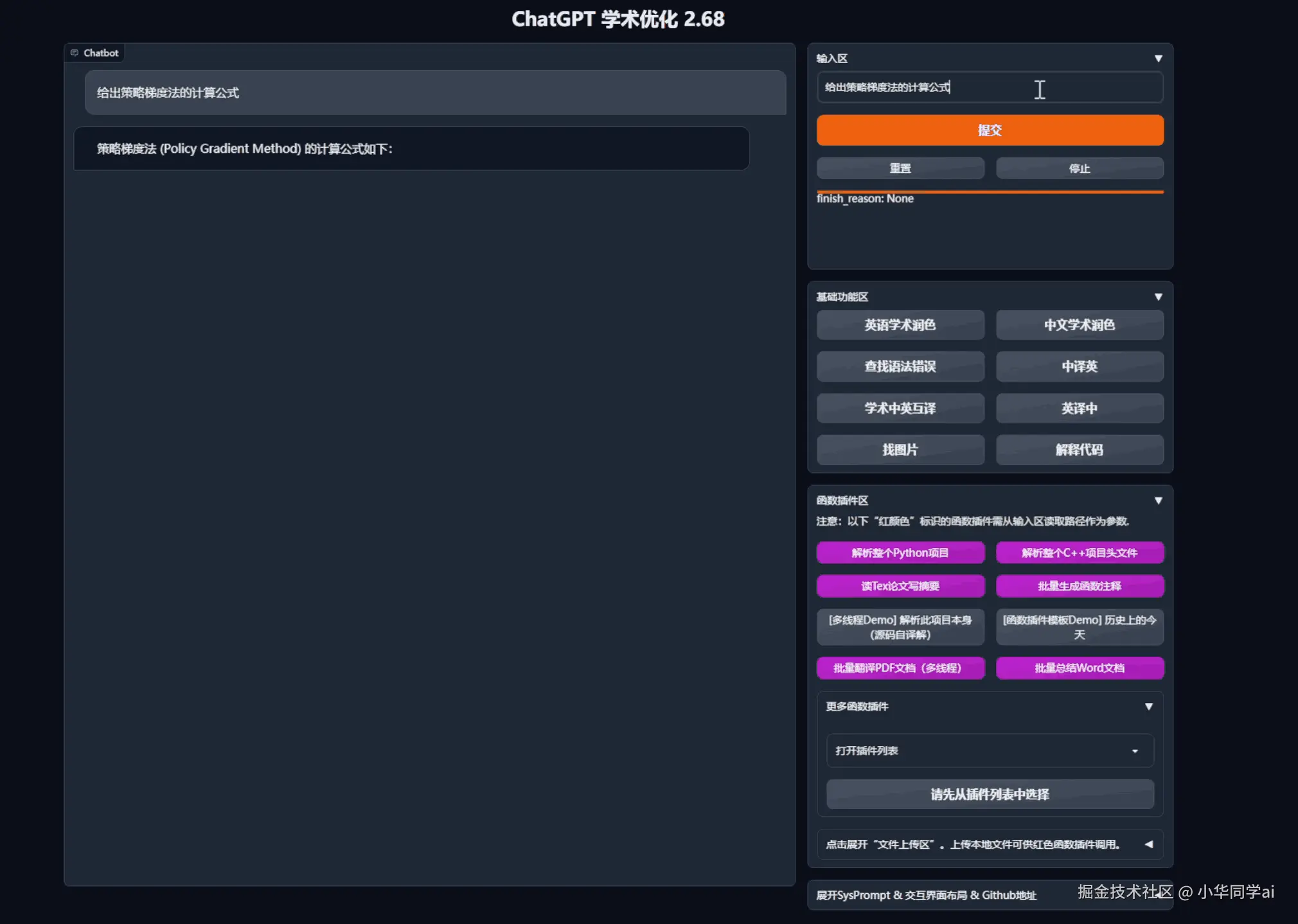
Task: Collapse the 更多函数插件 section arrow
Action: [1148, 707]
